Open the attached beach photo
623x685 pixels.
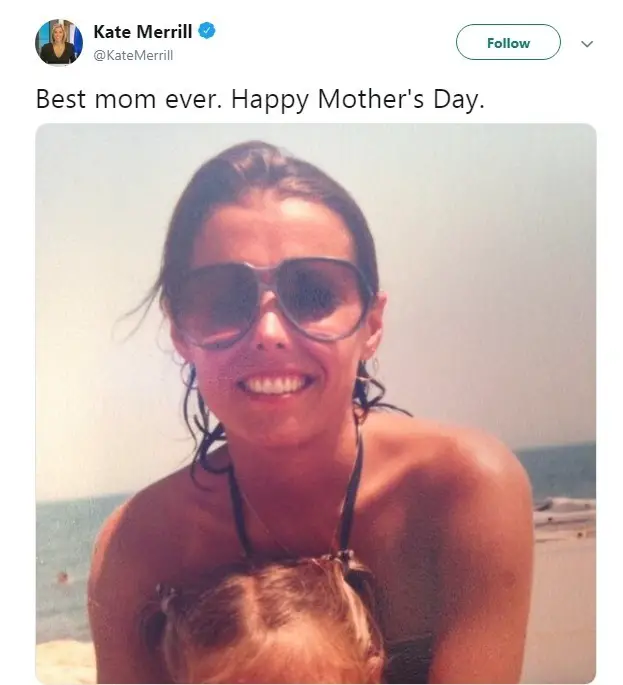coord(315,404)
